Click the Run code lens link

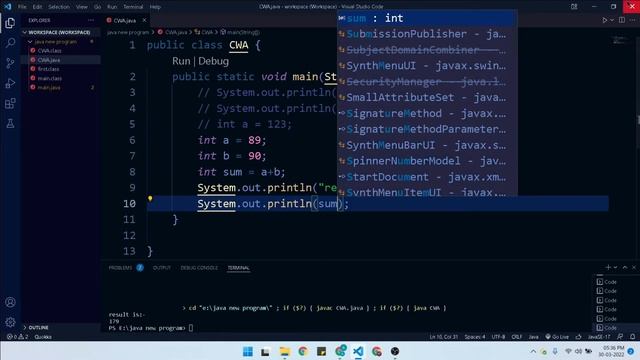pyautogui.click(x=181, y=61)
